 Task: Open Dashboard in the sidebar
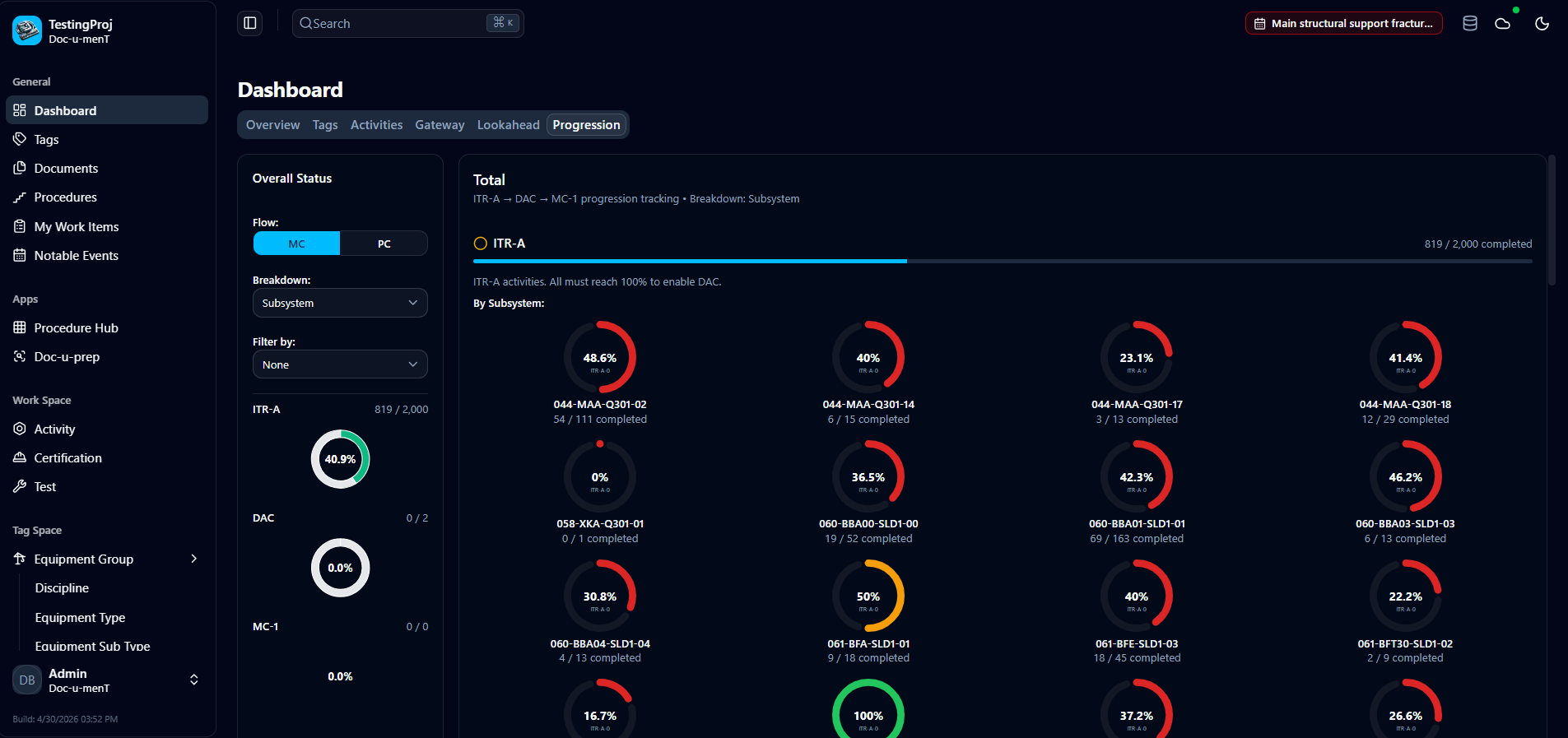click(107, 110)
